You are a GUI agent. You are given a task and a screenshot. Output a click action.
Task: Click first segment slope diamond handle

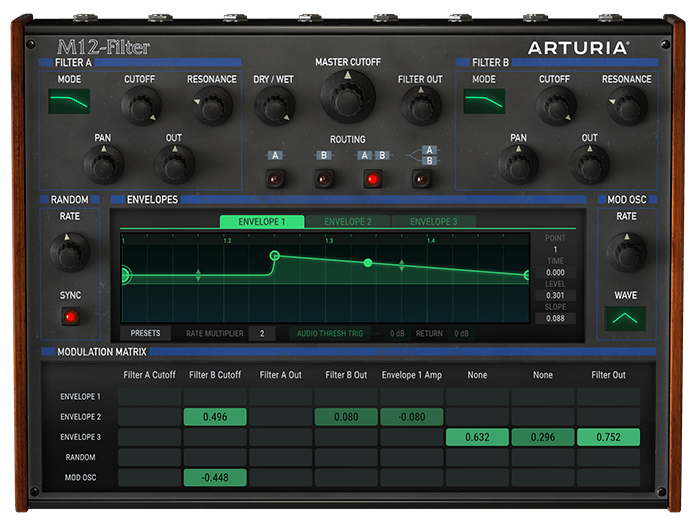pos(198,275)
